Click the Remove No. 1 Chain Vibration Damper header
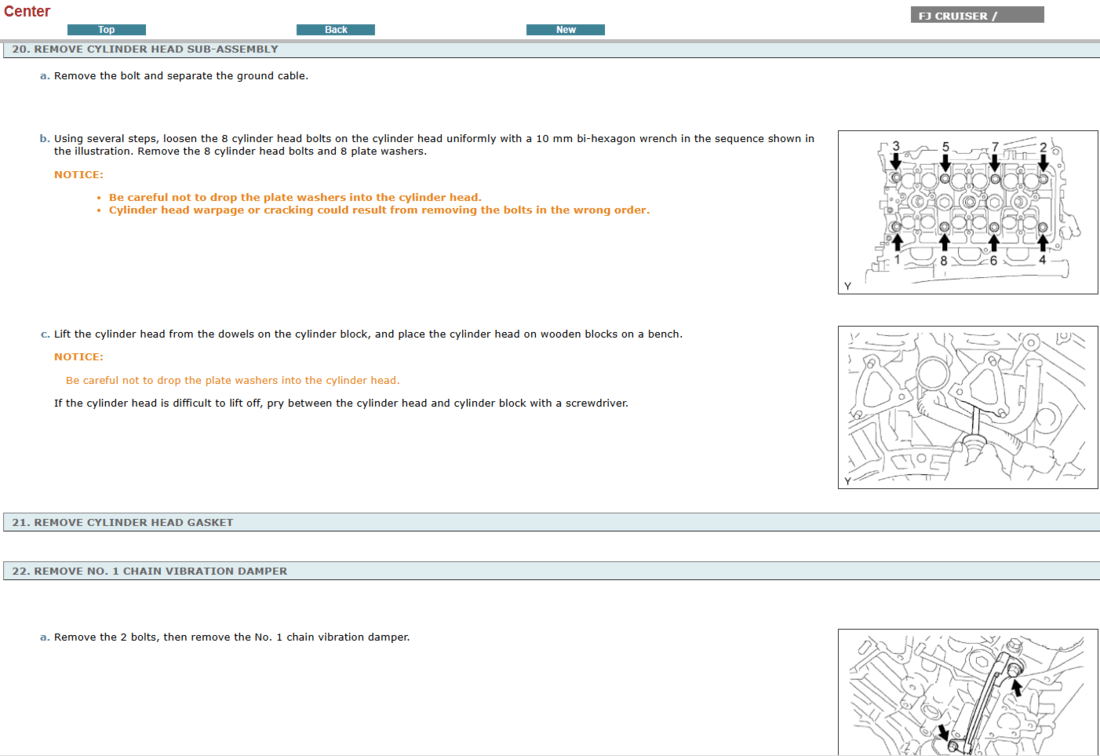The height and width of the screenshot is (756, 1100). pyautogui.click(x=149, y=571)
